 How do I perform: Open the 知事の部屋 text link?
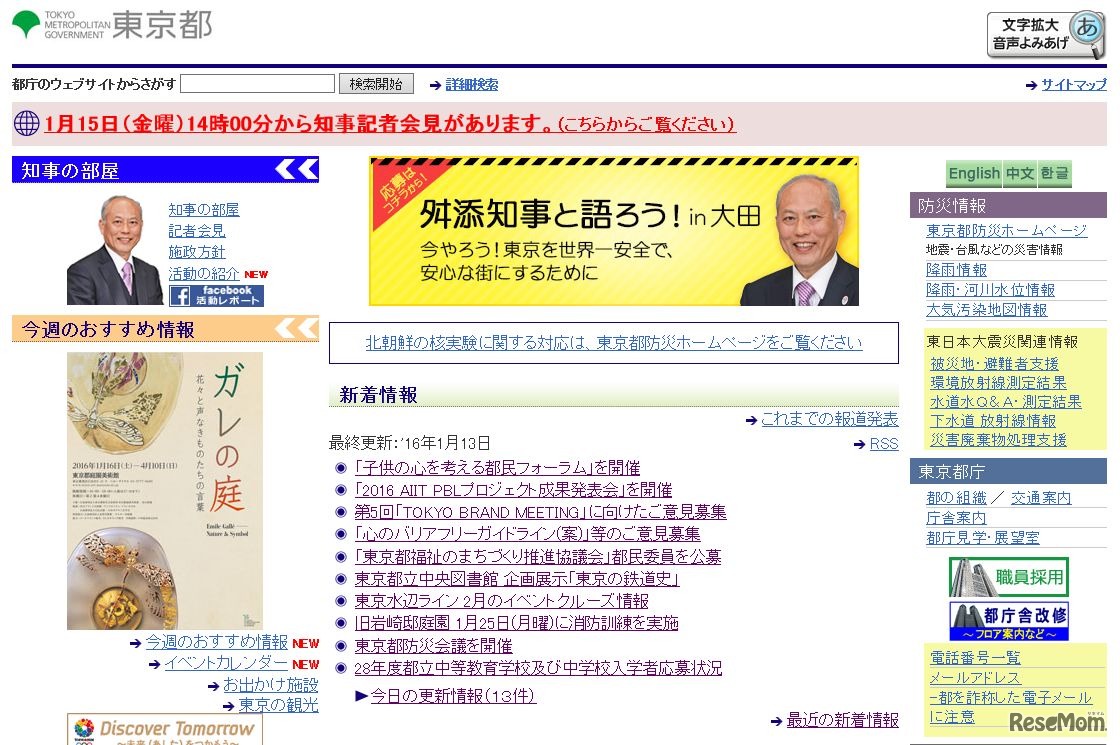[x=204, y=209]
